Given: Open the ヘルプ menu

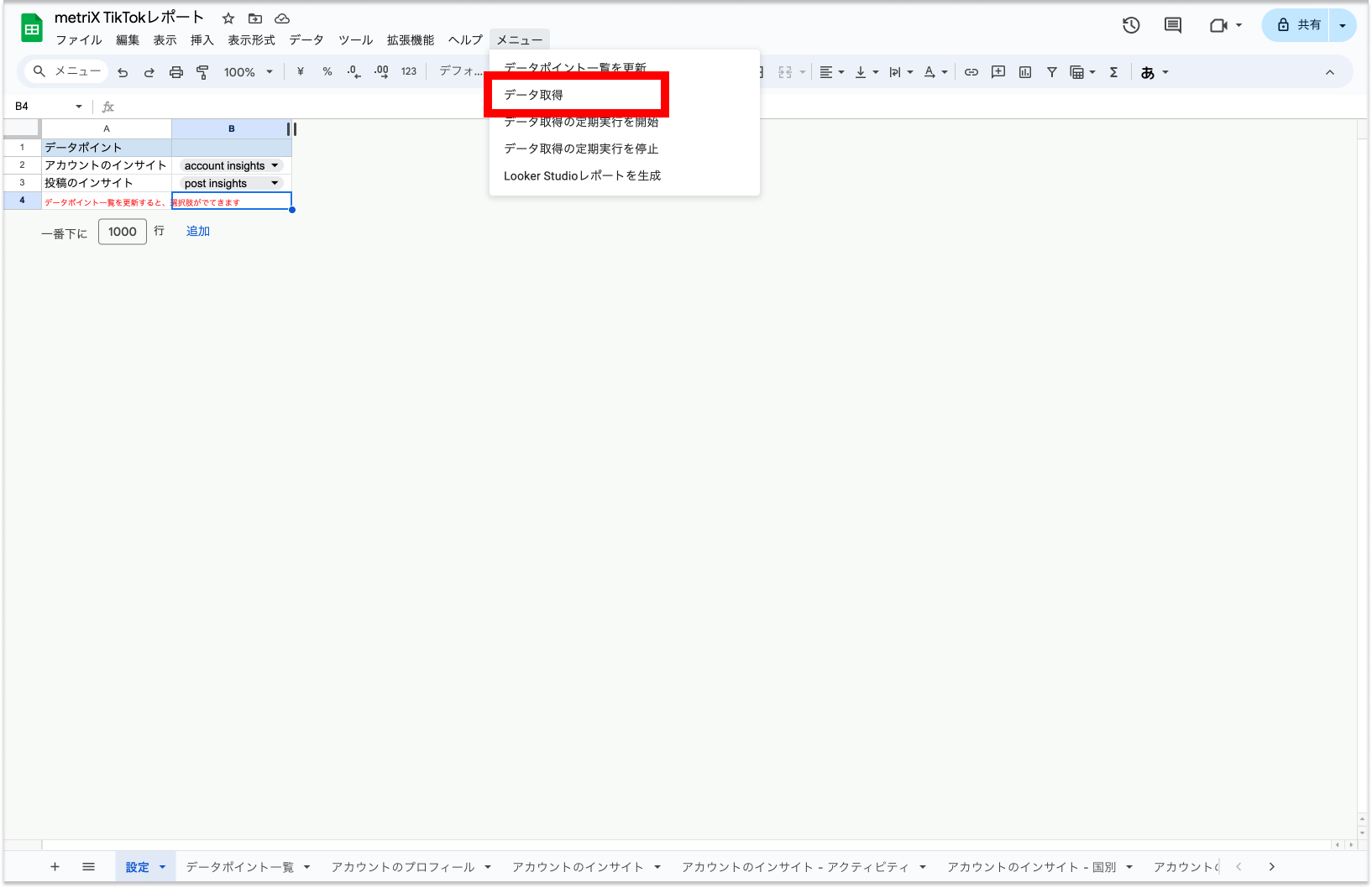Looking at the screenshot, I should (x=465, y=40).
